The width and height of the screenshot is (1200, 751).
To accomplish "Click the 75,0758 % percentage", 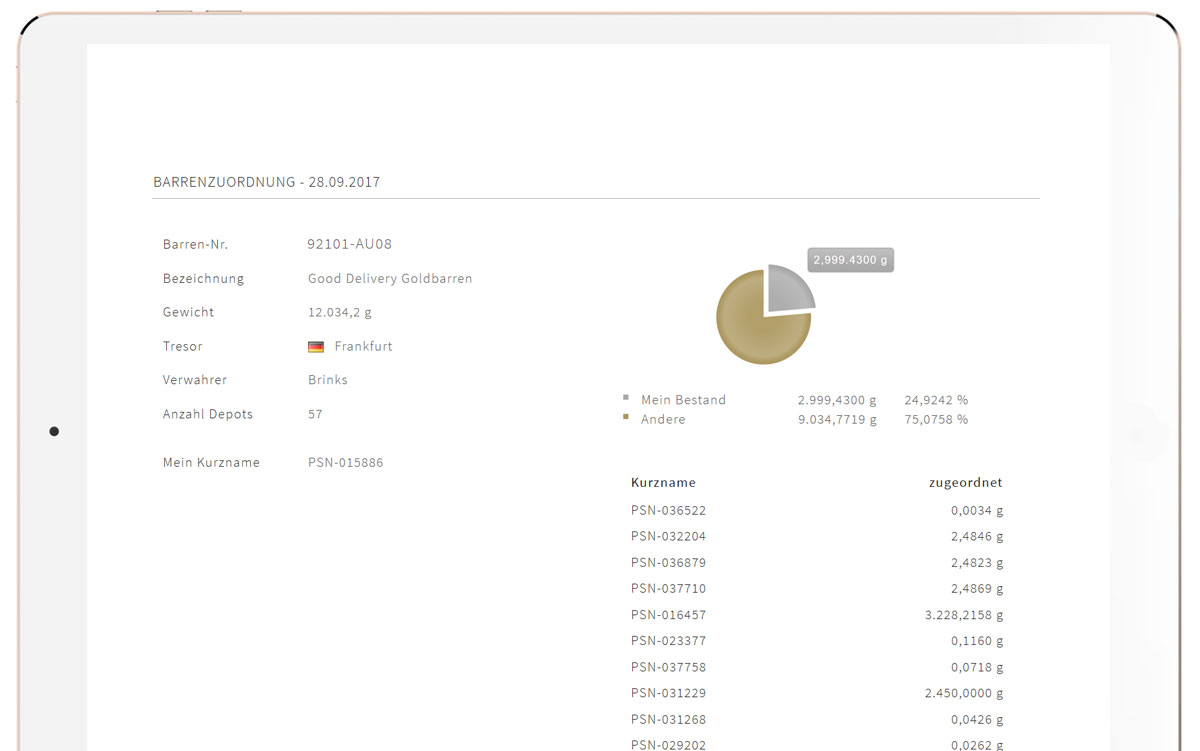I will pyautogui.click(x=936, y=419).
